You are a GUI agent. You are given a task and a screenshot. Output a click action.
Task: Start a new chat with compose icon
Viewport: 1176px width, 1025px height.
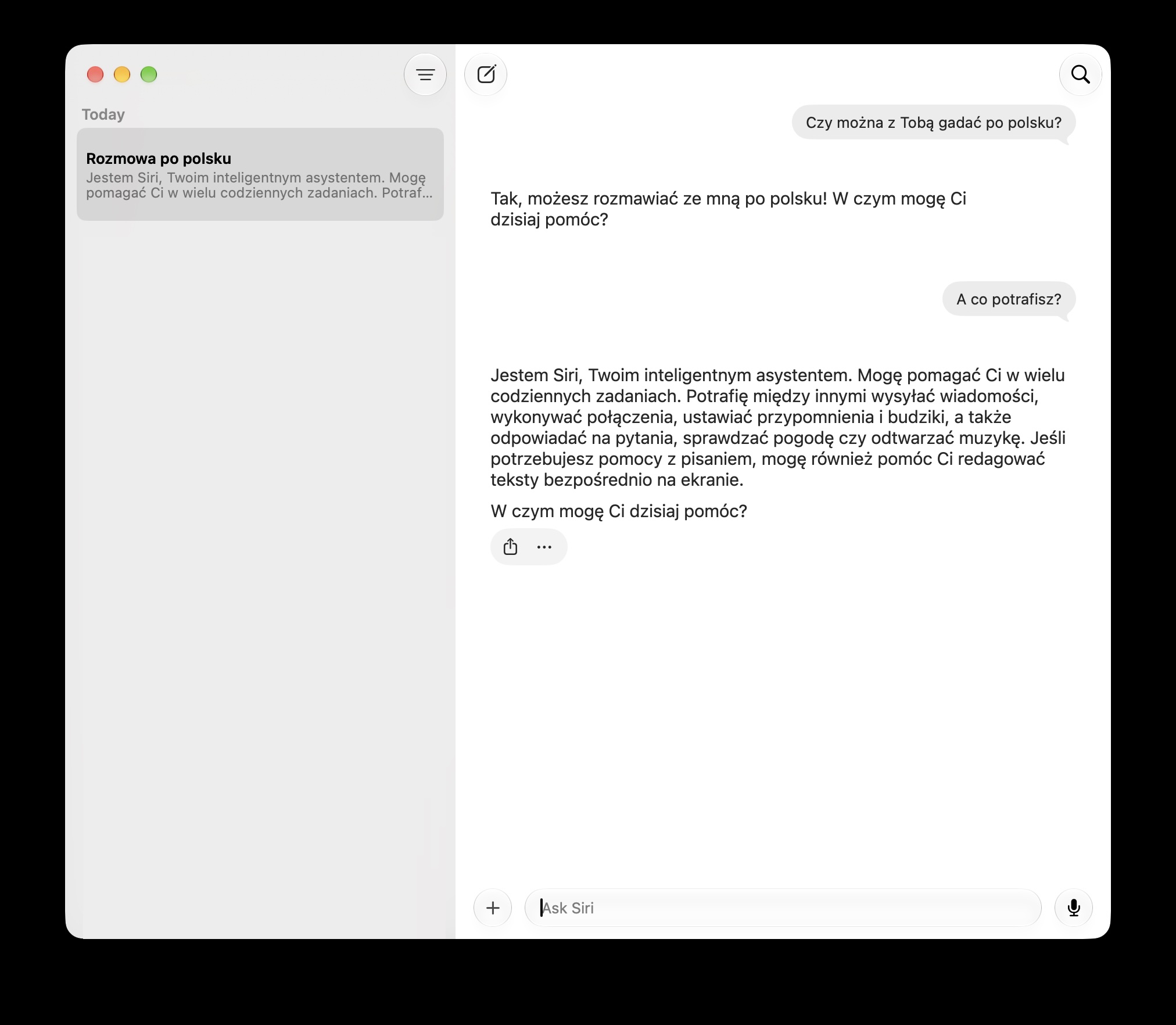pos(486,74)
